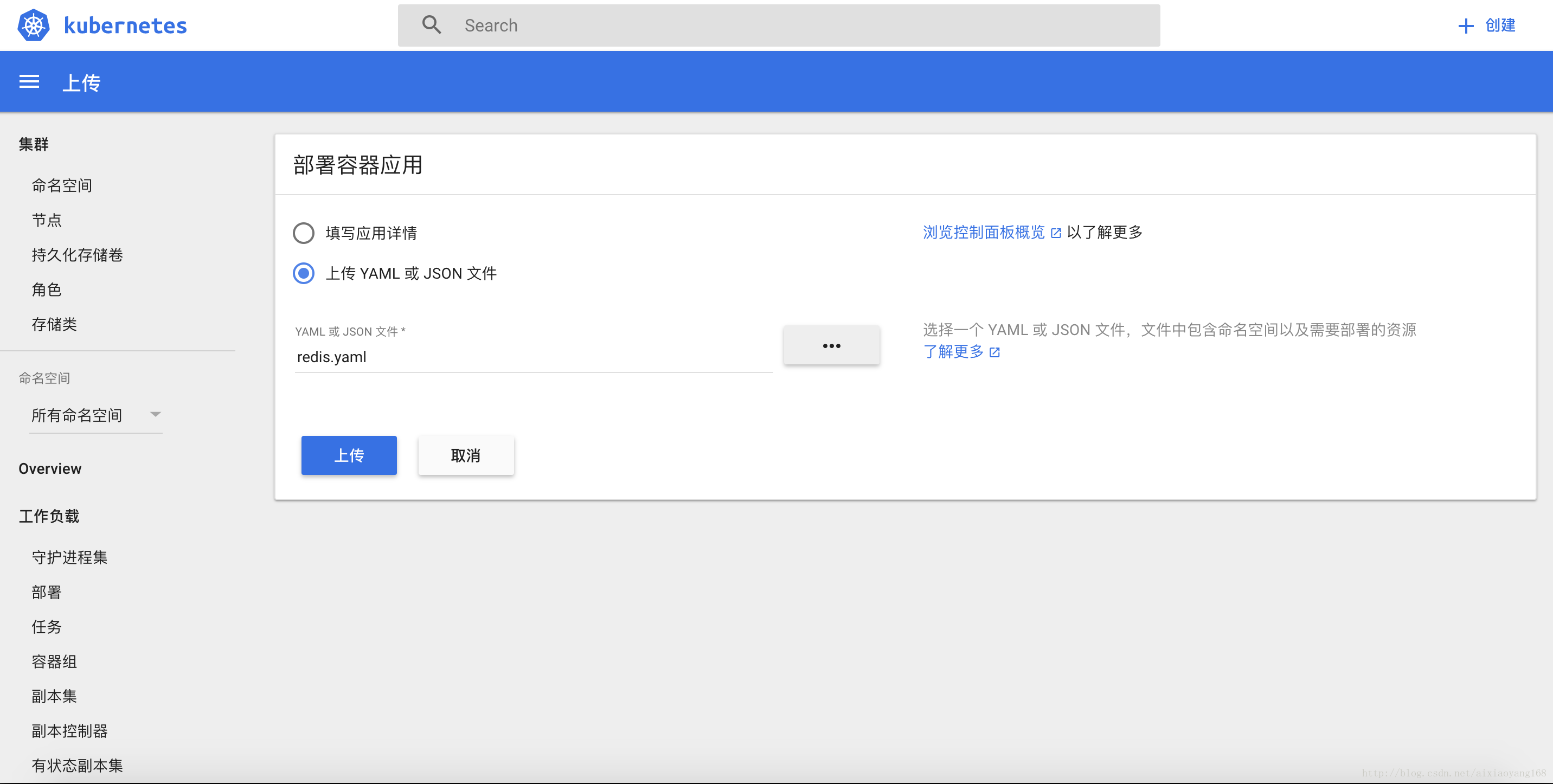This screenshot has width=1553, height=784.
Task: Click the search magnifier icon
Action: 432,24
